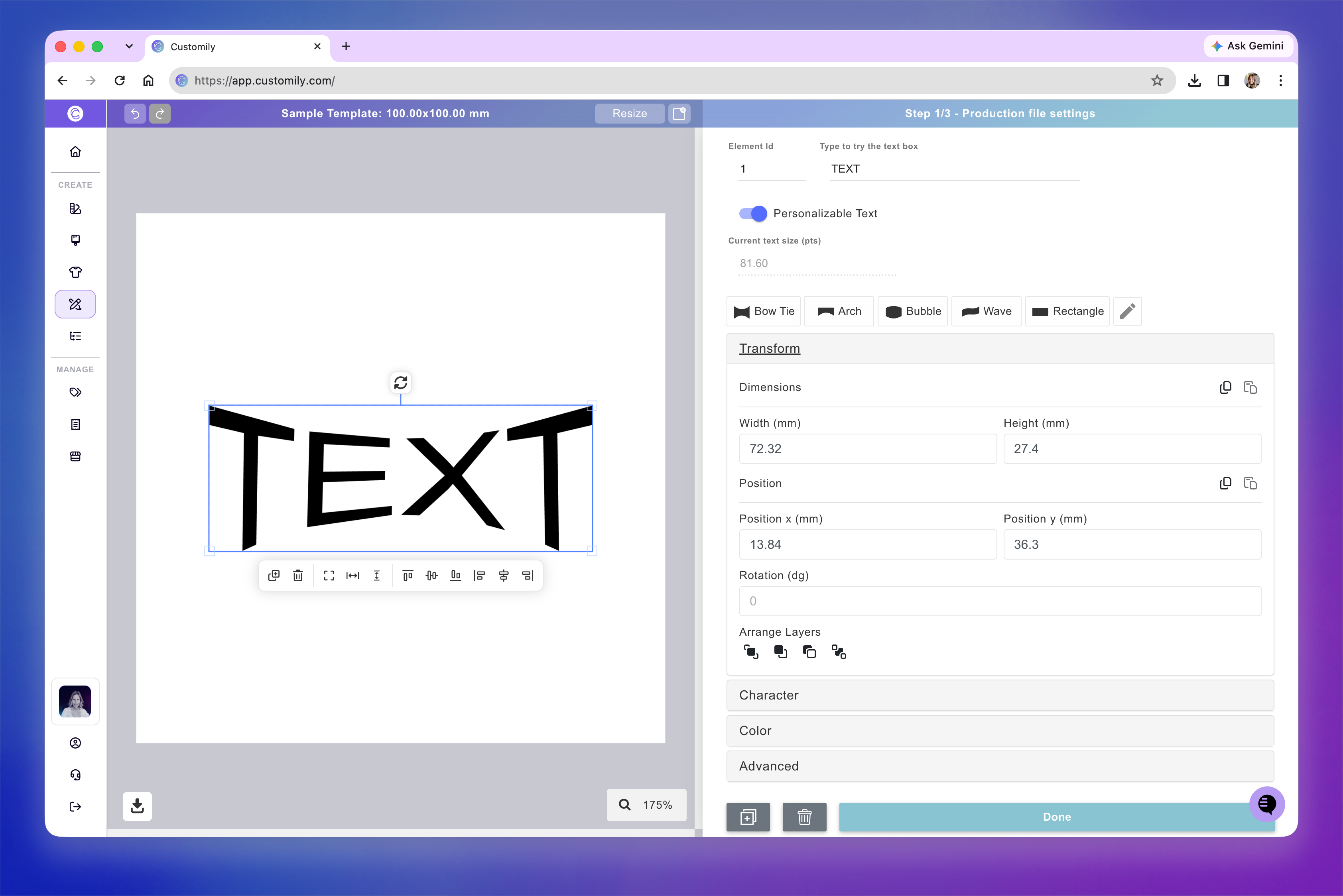Click the last Arrange Layers icon
This screenshot has height=896, width=1343.
pos(839,651)
